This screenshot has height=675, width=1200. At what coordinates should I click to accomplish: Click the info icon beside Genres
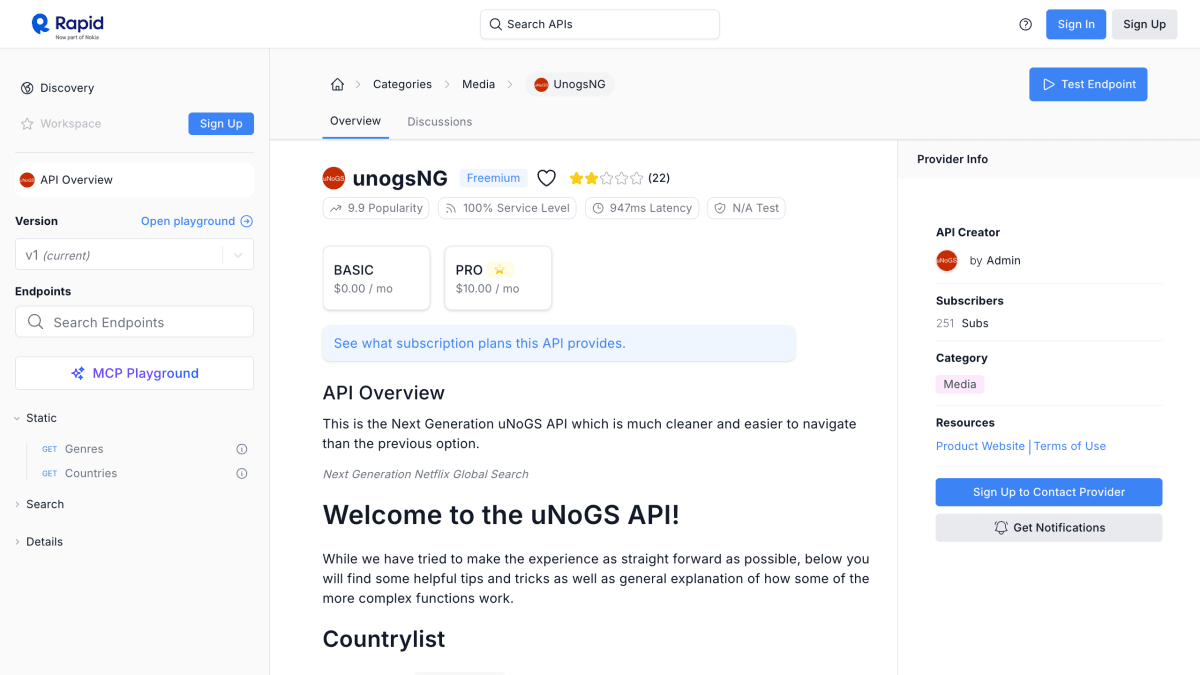(x=241, y=449)
